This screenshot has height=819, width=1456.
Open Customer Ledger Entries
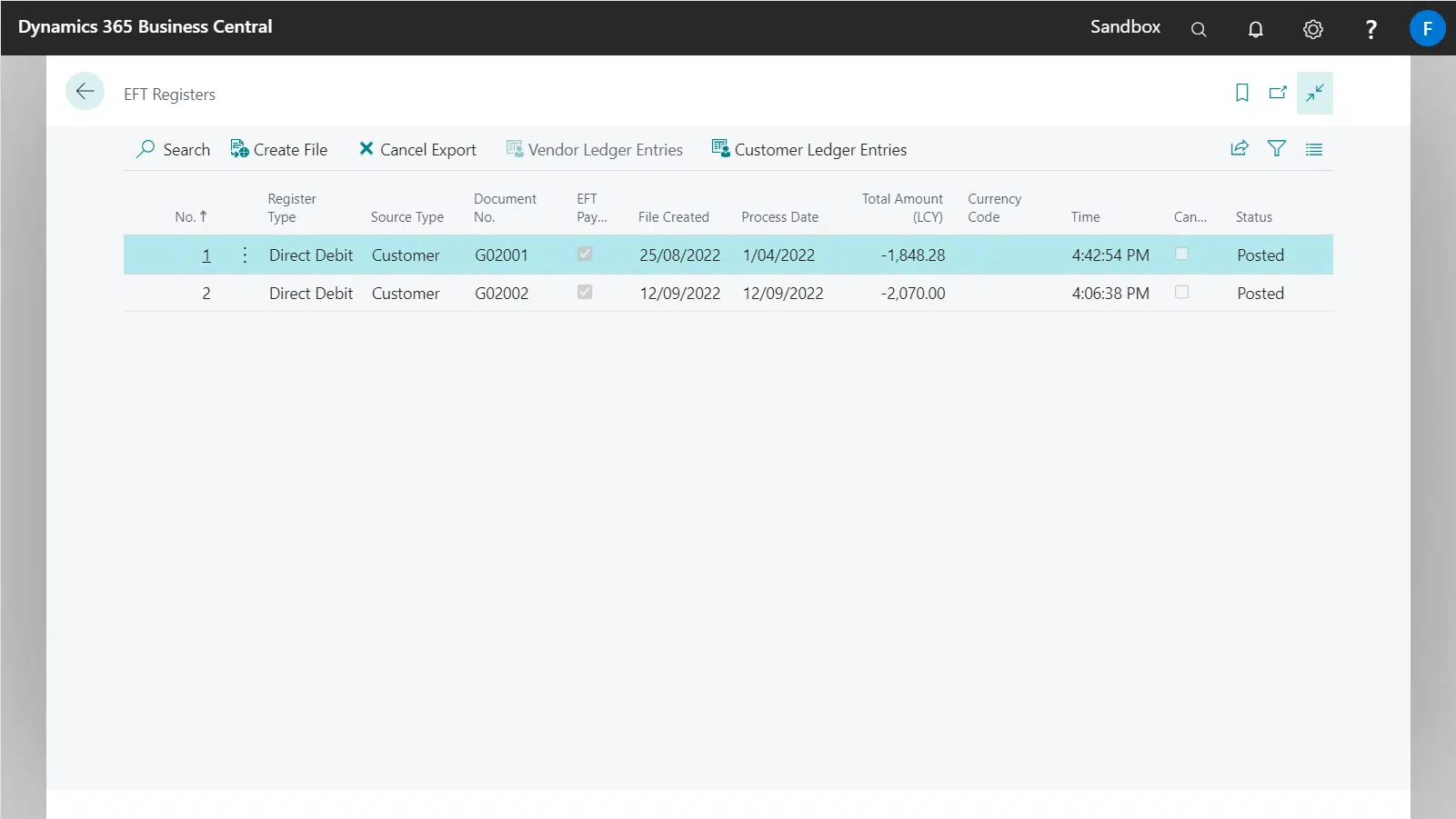click(x=809, y=150)
